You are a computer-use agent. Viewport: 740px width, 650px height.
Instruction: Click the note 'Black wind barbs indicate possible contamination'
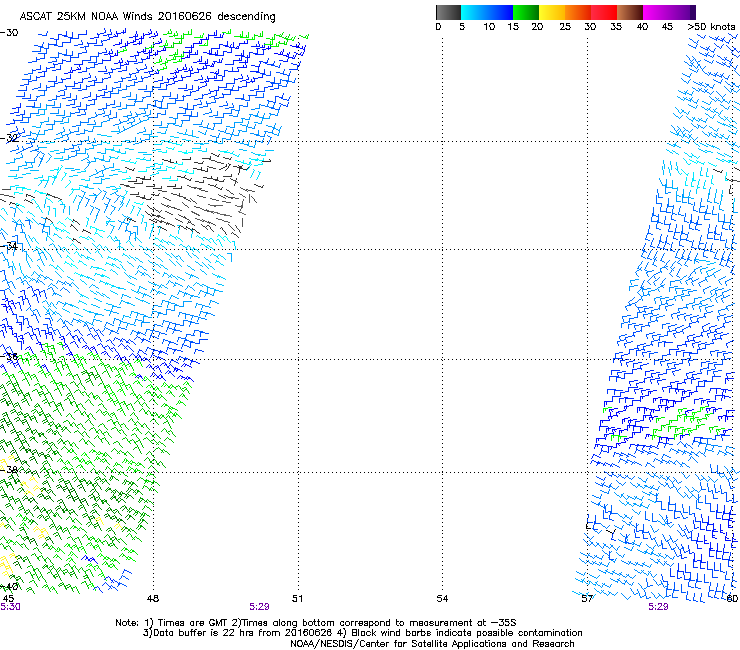(x=466, y=633)
